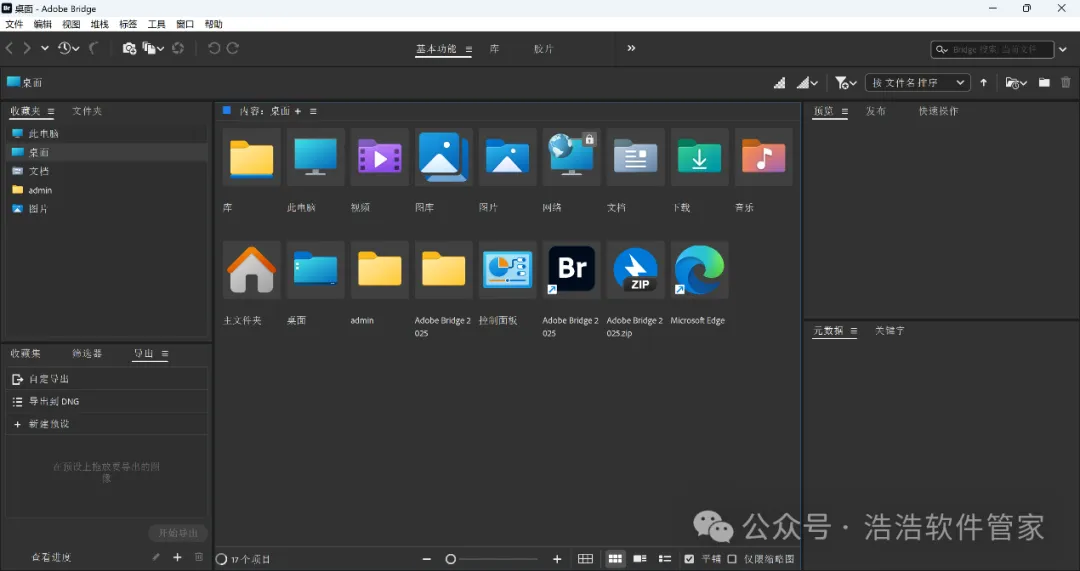Switch to the 库 workspace
This screenshot has height=571, width=1080.
(495, 49)
